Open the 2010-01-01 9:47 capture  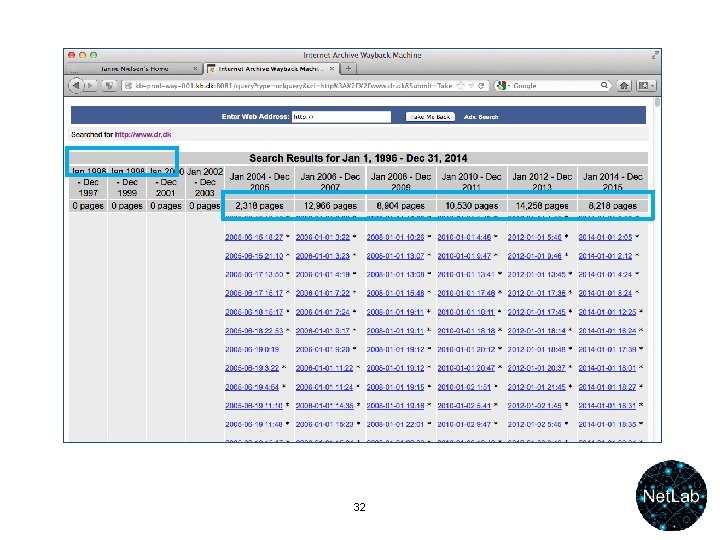(x=464, y=256)
